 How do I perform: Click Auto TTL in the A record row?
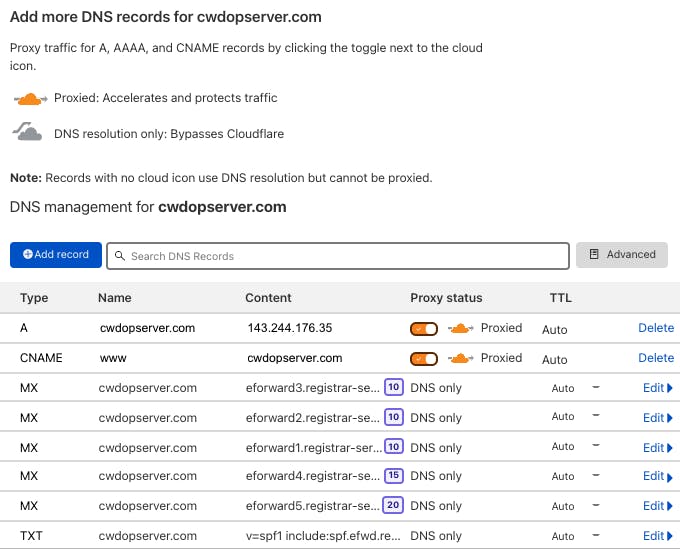554,330
